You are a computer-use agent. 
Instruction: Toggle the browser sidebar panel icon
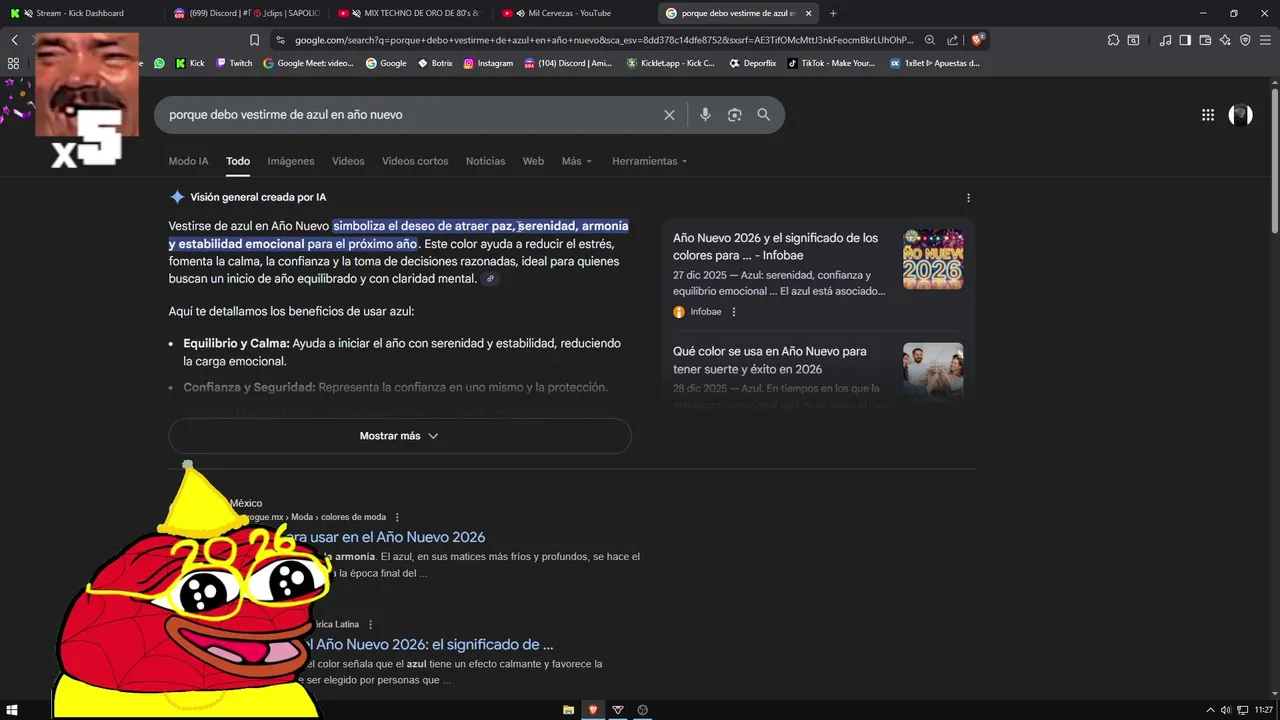click(x=1185, y=40)
